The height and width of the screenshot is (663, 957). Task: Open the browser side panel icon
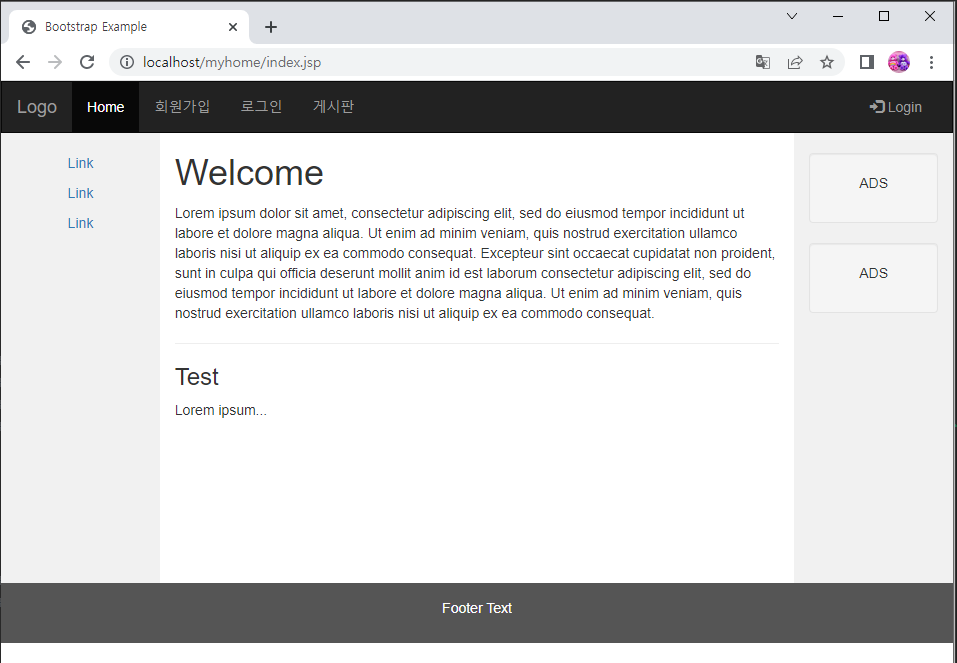pos(867,62)
